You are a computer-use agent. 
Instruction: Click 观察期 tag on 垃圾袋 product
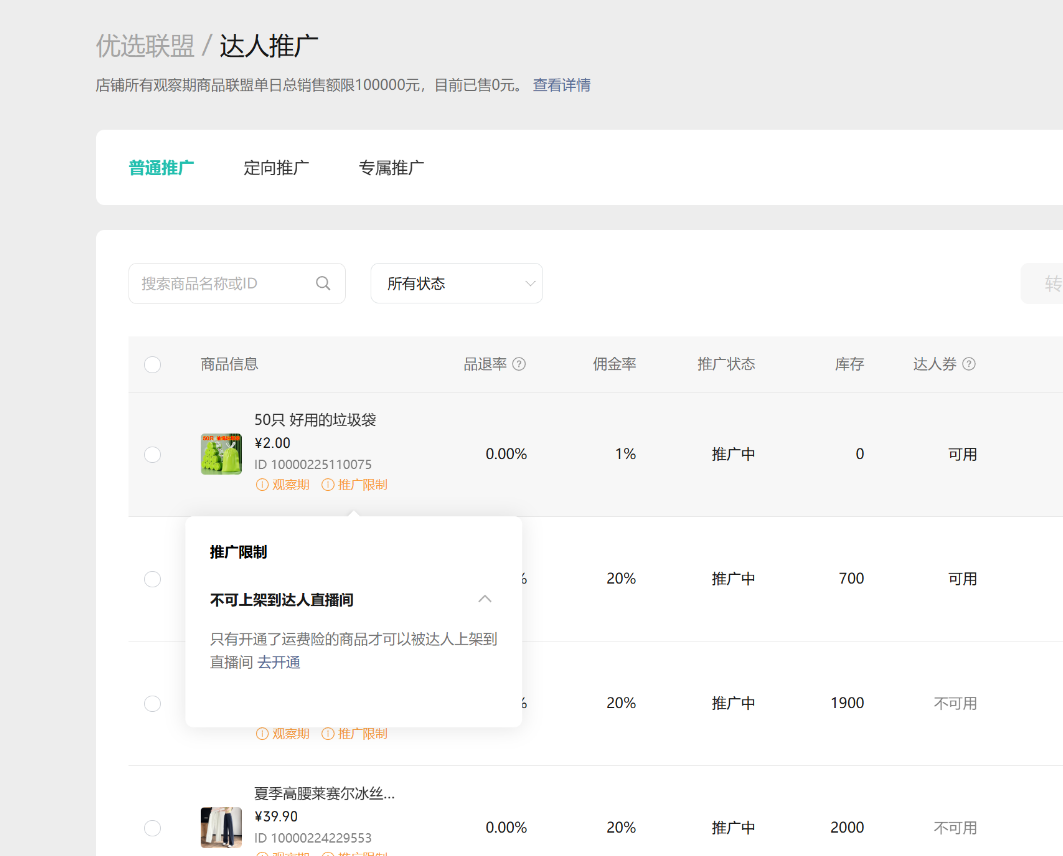coord(283,485)
